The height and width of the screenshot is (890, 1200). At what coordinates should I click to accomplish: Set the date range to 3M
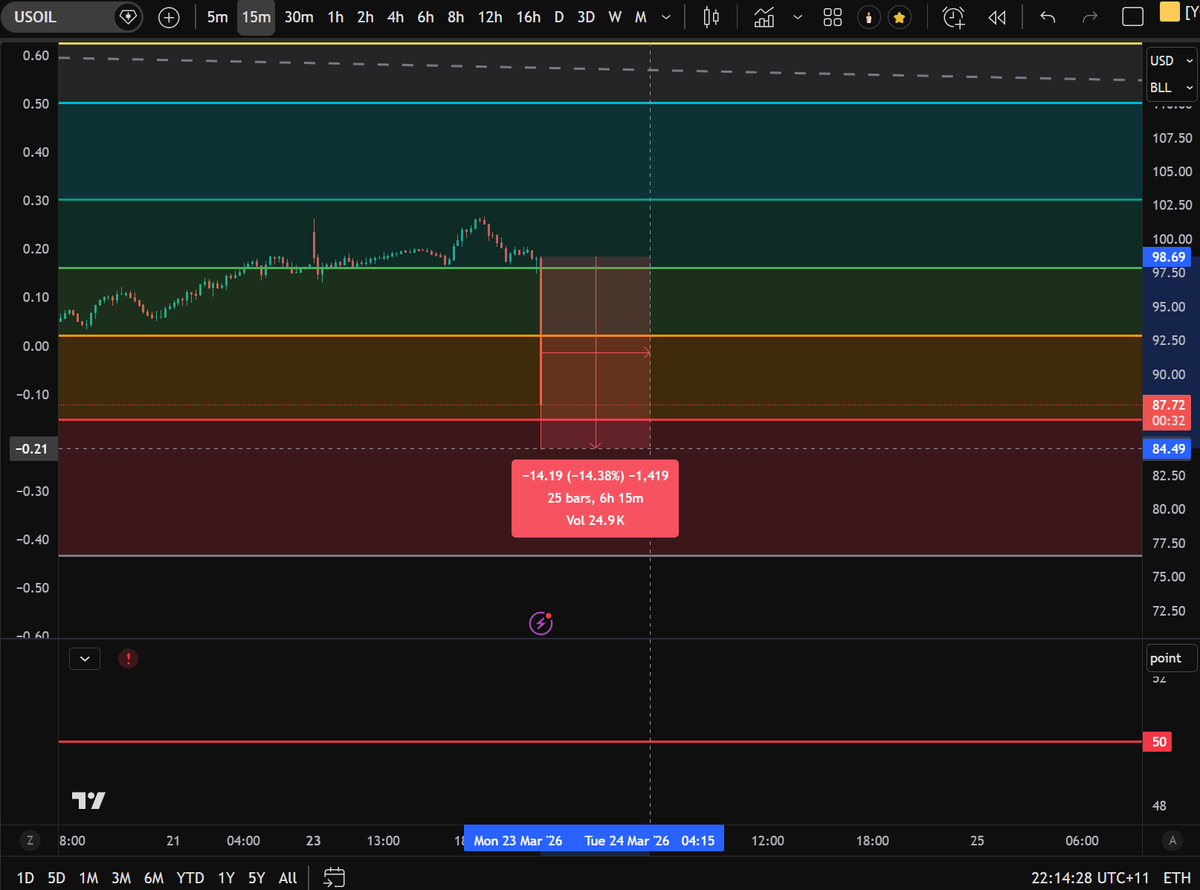coord(121,878)
